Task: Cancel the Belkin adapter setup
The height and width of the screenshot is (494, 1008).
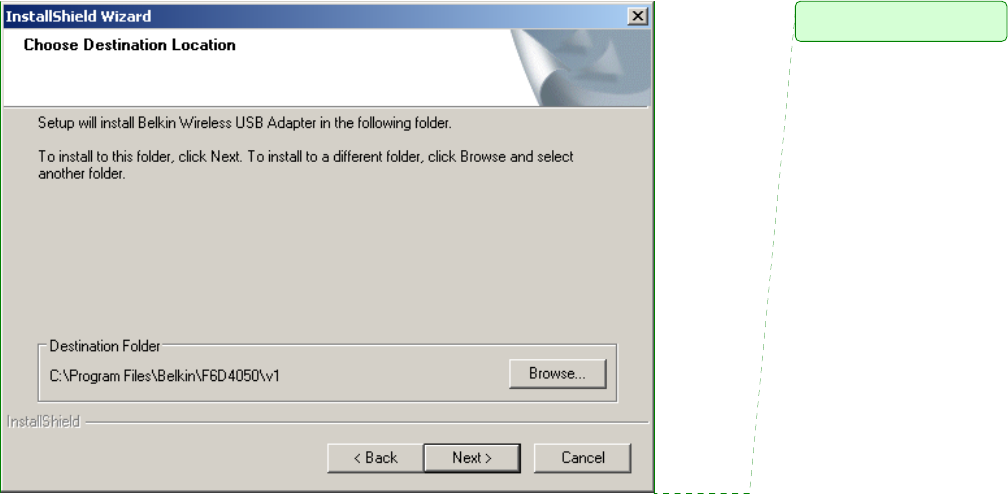Action: click(582, 458)
